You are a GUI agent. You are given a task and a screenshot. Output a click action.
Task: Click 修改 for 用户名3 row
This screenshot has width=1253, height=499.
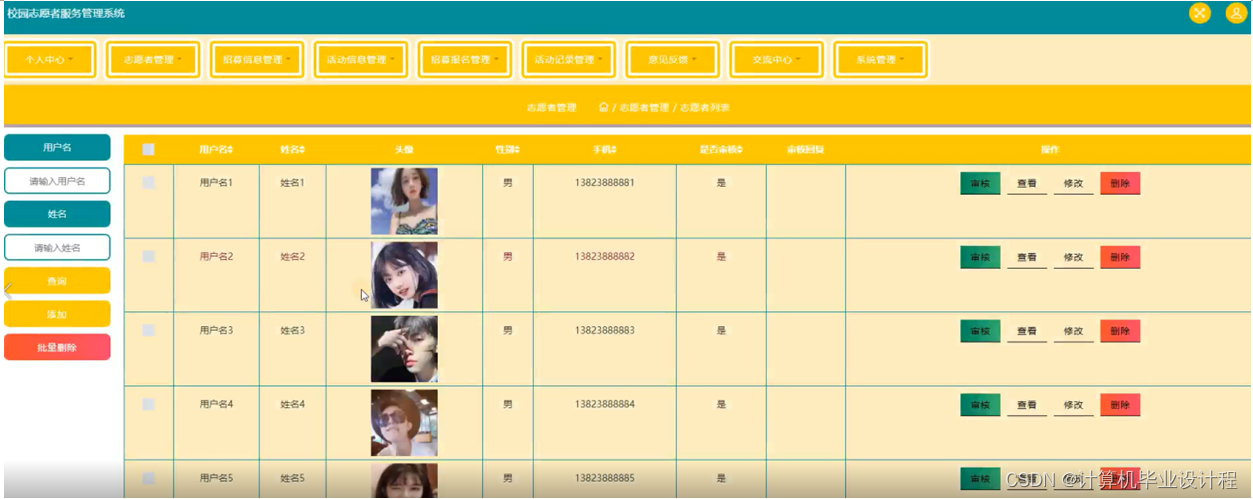click(1074, 331)
